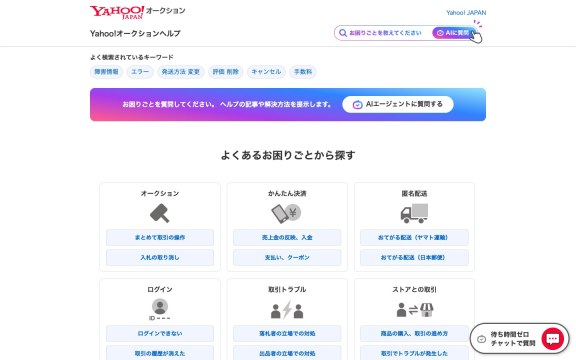576x360 pixels.
Task: Open 入札の取り消し help link
Action: [160, 258]
